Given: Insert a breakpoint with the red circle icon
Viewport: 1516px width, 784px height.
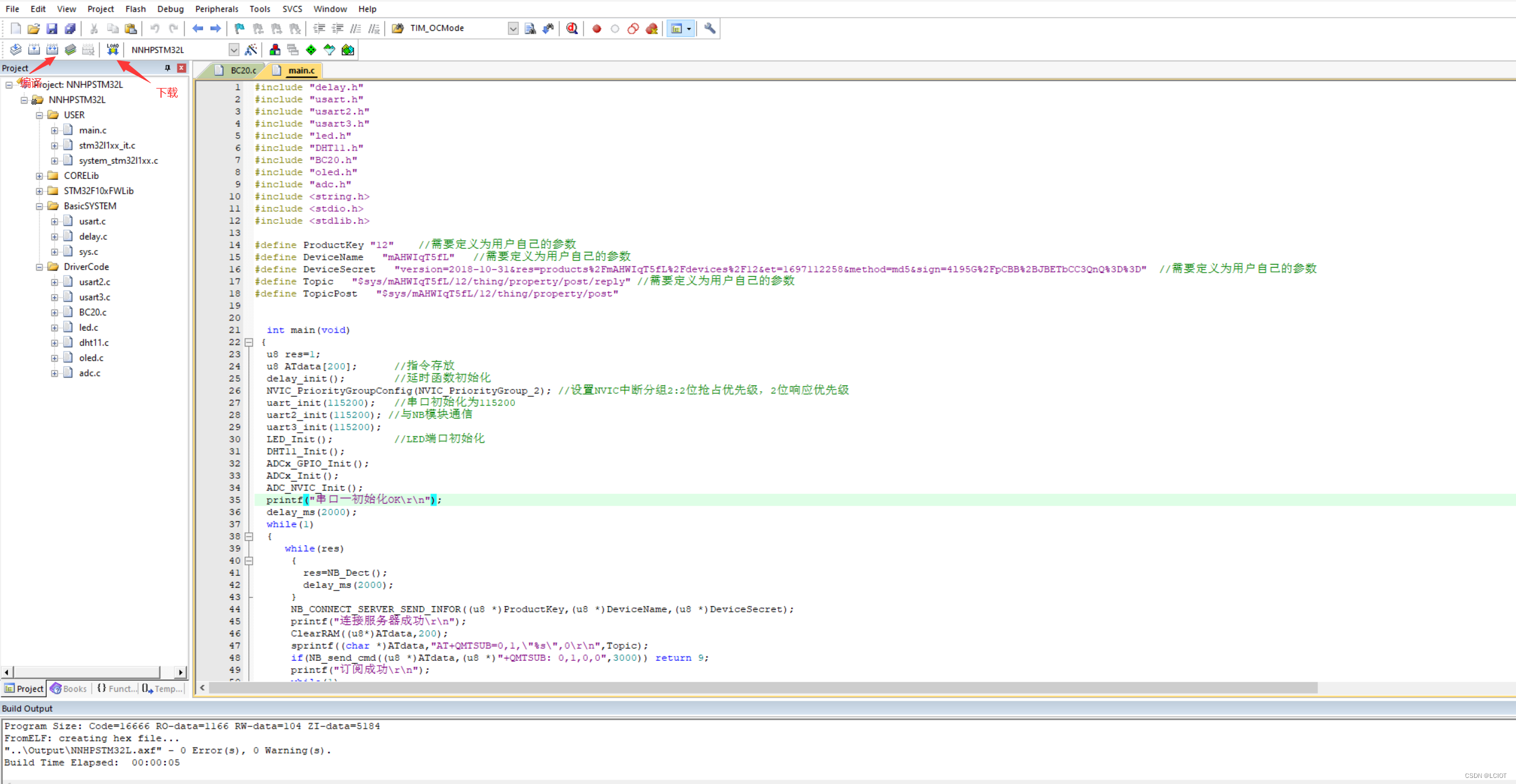Looking at the screenshot, I should click(597, 29).
